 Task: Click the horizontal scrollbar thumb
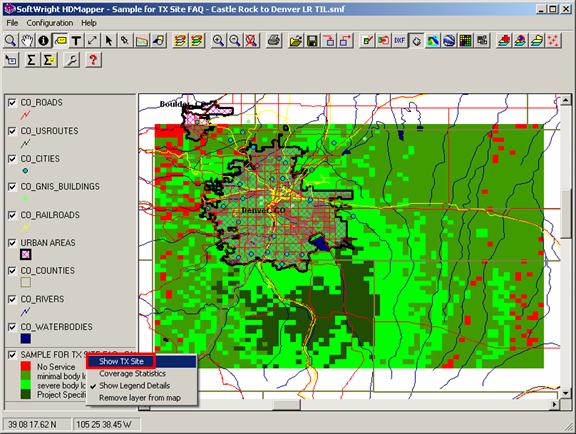pyautogui.click(x=287, y=405)
